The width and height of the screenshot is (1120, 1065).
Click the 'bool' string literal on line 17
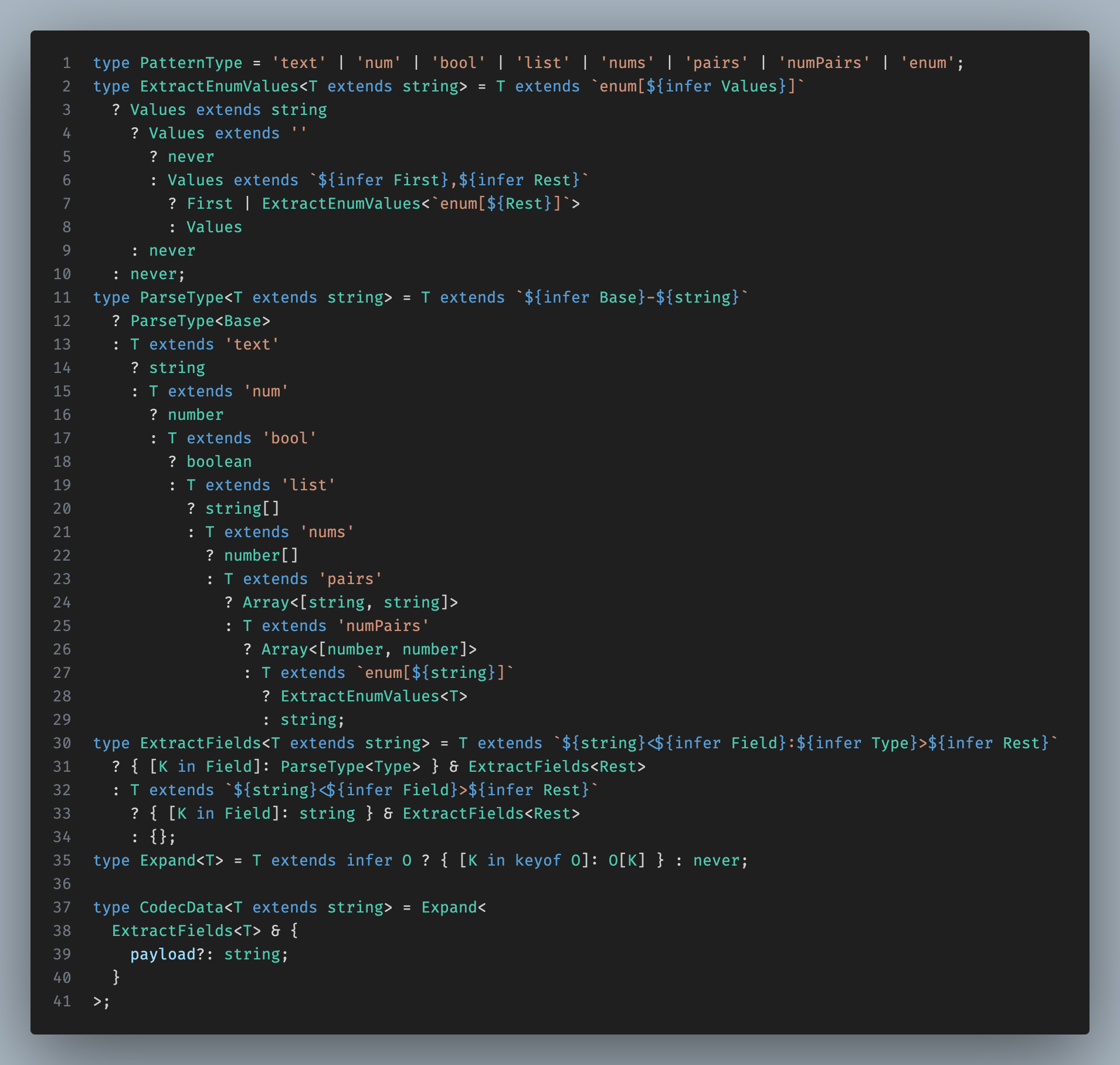pyautogui.click(x=289, y=438)
